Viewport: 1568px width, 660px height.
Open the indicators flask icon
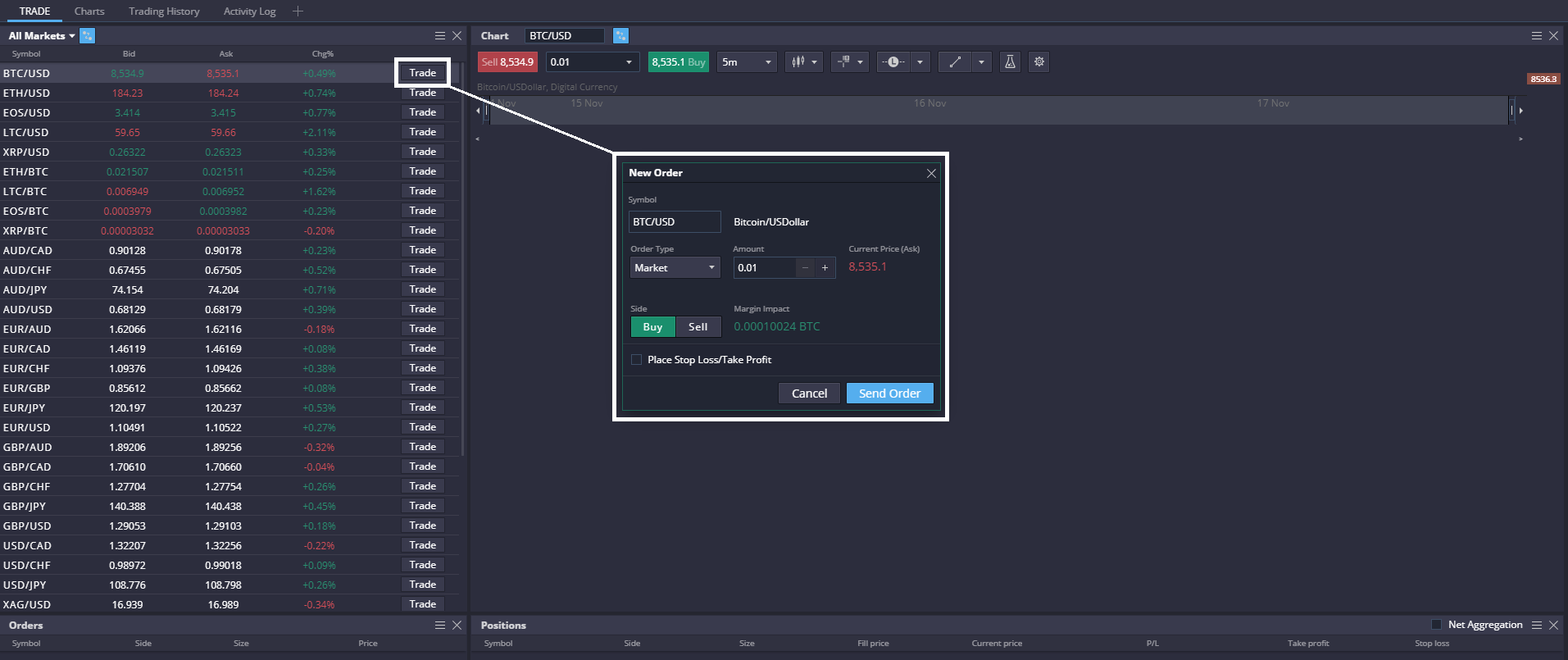click(1010, 62)
